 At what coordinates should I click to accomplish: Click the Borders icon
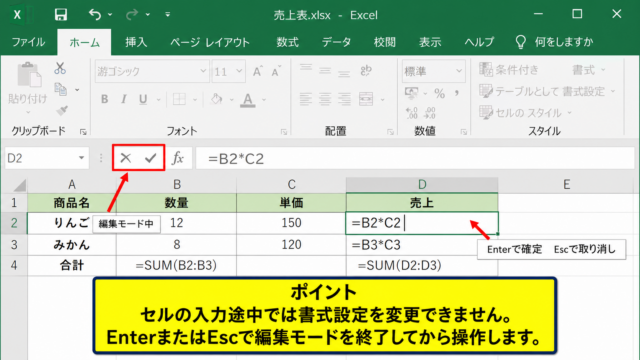(179, 99)
